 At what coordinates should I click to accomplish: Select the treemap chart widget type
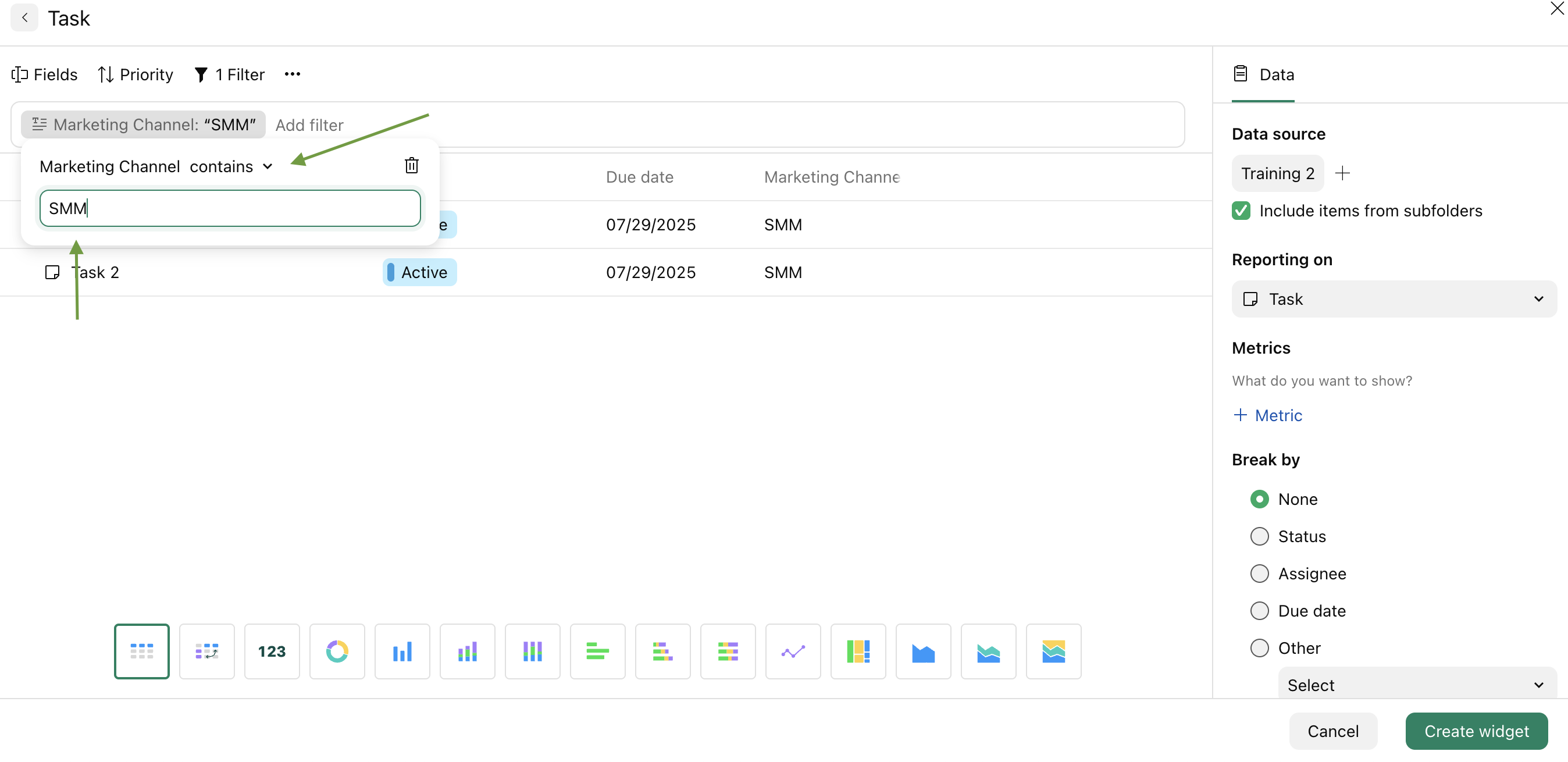point(858,651)
